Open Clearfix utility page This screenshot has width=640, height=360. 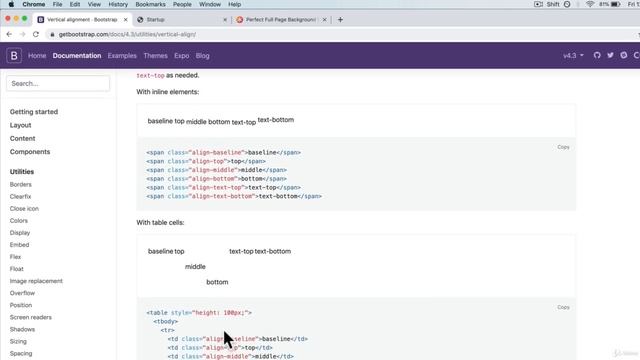(20, 196)
